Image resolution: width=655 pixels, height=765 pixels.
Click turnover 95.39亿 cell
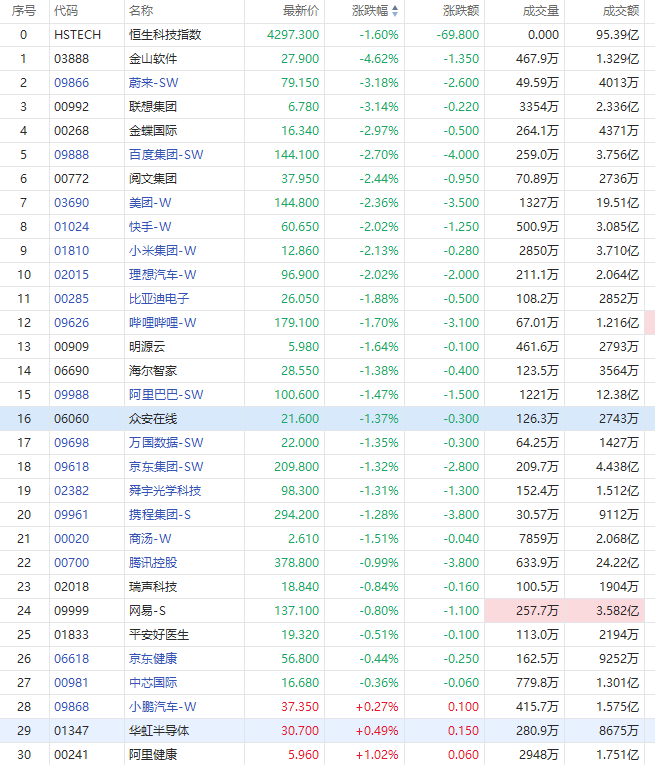617,35
